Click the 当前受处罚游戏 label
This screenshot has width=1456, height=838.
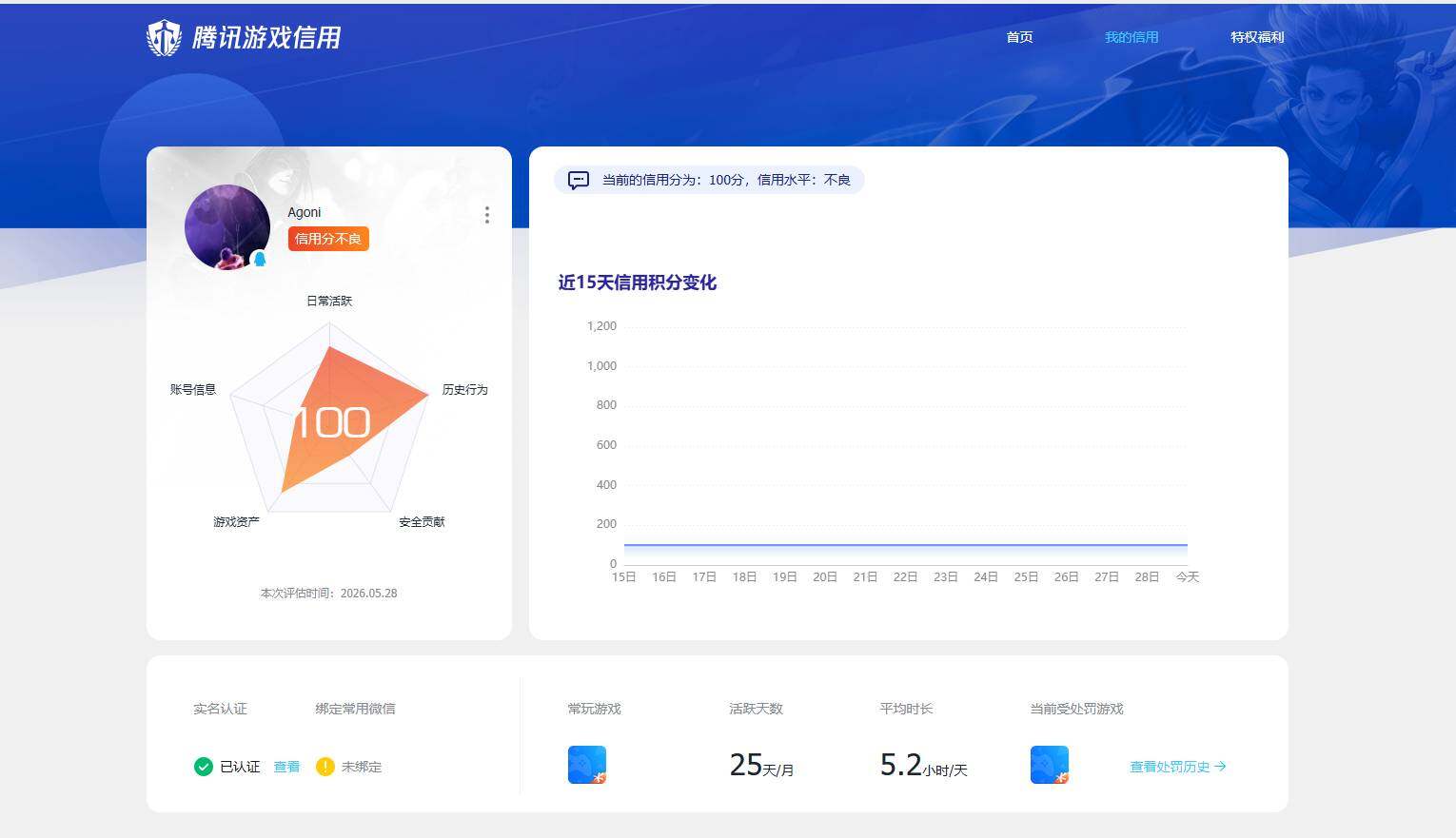[1076, 709]
